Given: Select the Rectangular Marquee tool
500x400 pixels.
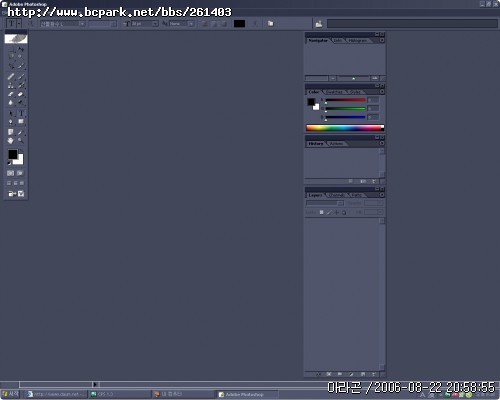Looking at the screenshot, I should tap(11, 49).
